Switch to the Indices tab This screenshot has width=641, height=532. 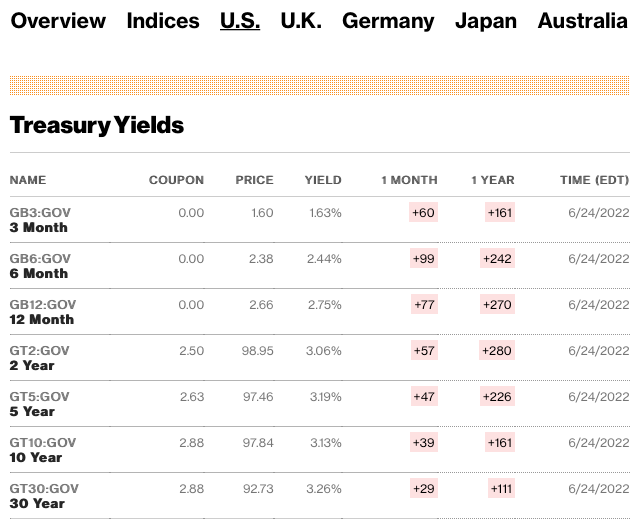coord(163,21)
